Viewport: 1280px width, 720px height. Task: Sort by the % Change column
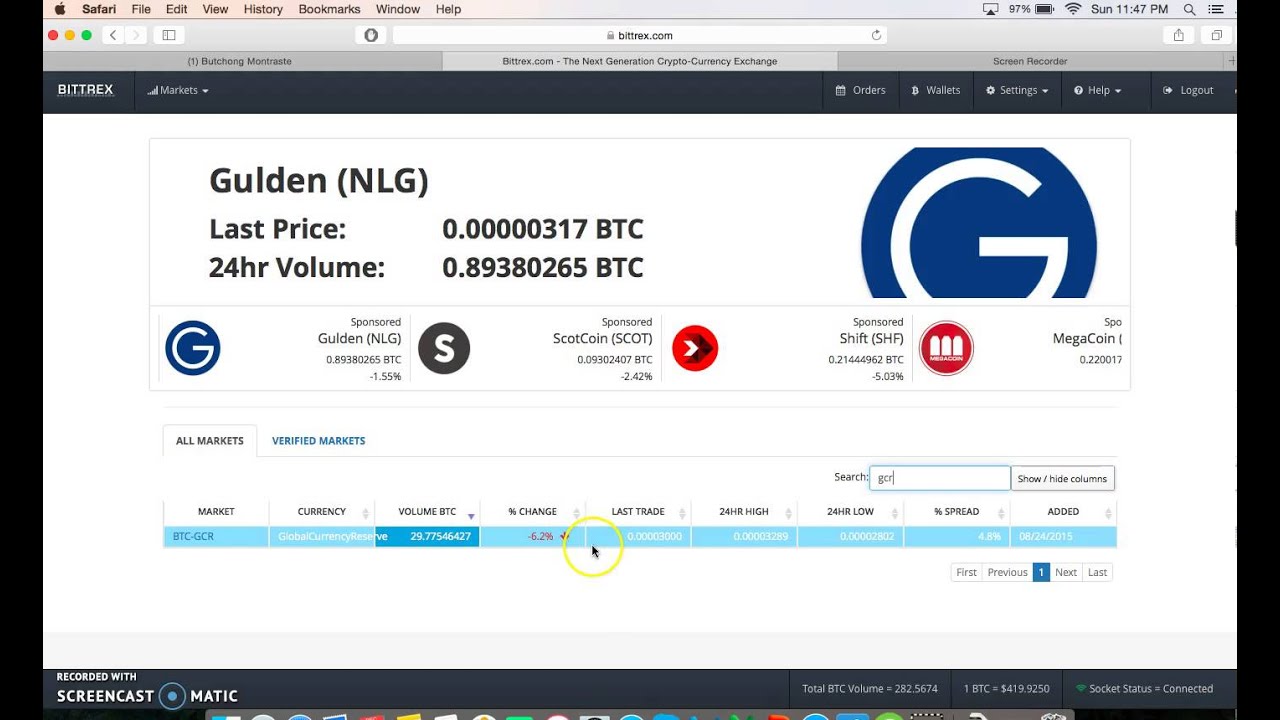[x=532, y=512]
